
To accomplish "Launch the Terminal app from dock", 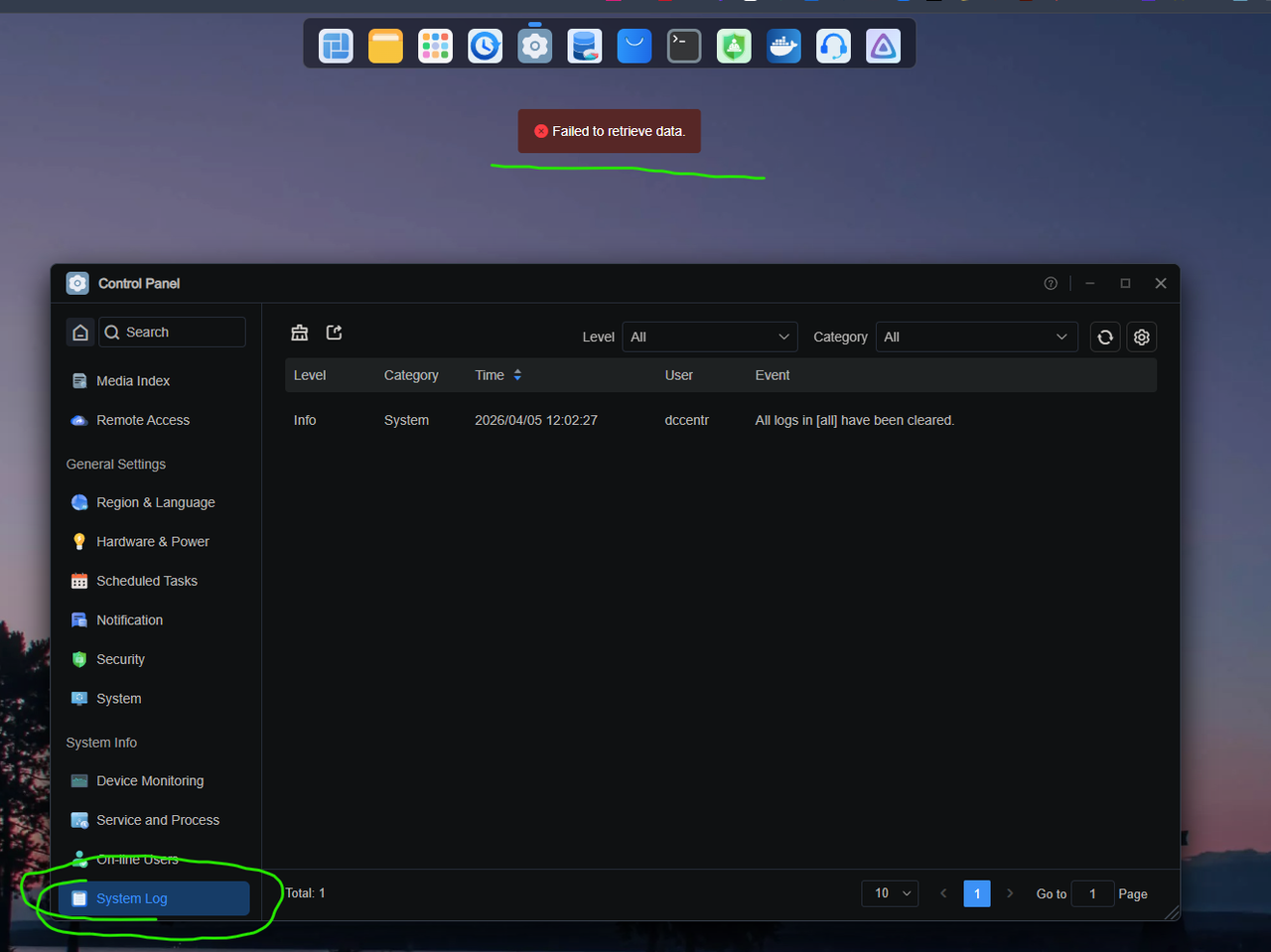I will [684, 46].
